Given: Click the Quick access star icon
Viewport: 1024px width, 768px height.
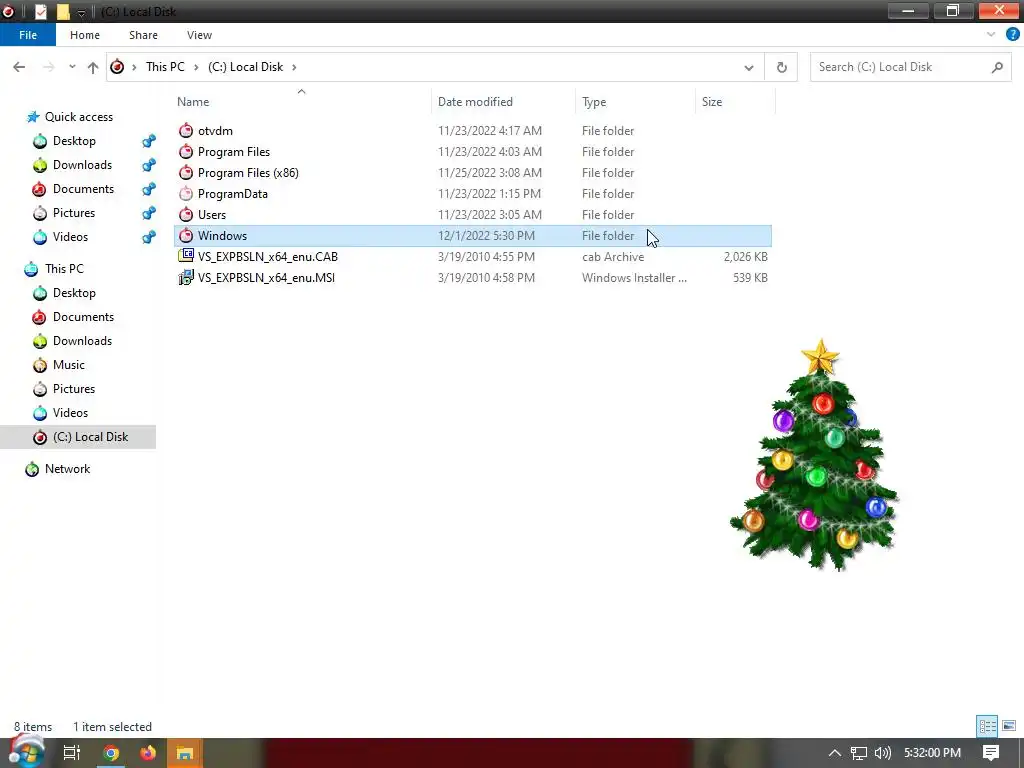Looking at the screenshot, I should (33, 117).
